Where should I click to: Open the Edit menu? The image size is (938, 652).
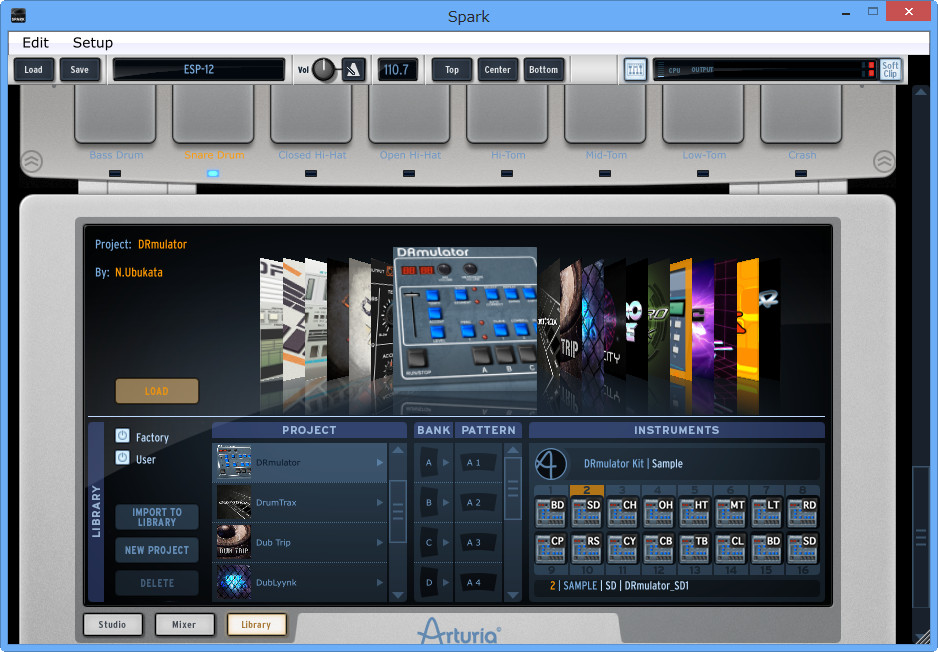(35, 42)
